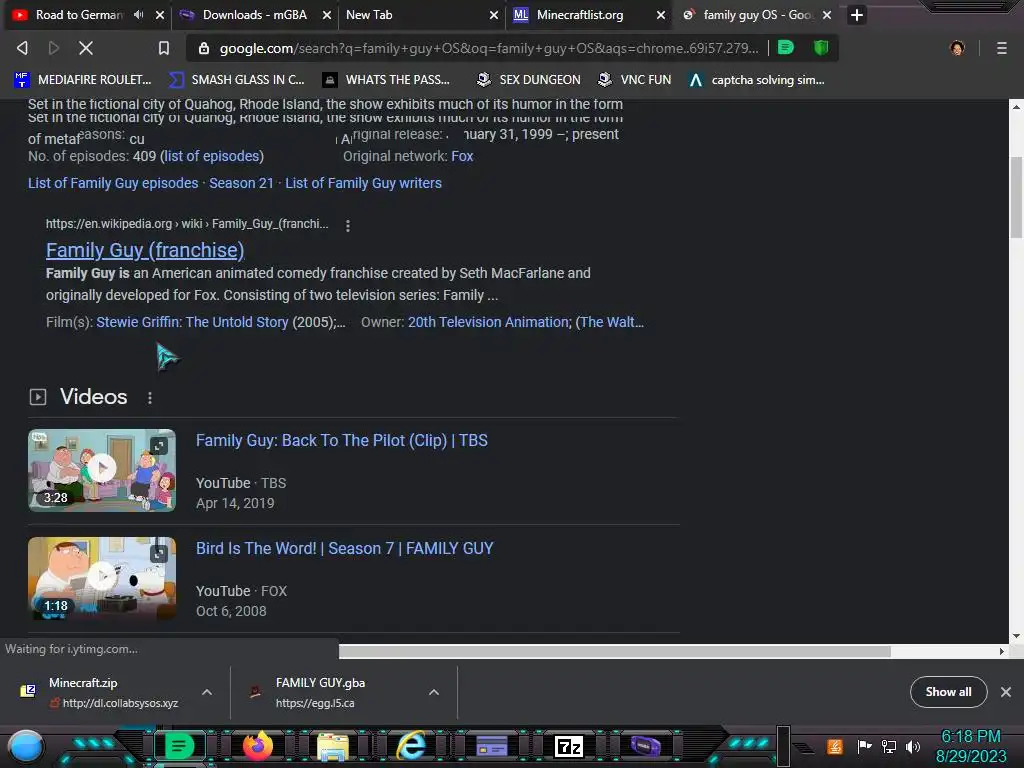Expand the Back To The Pilot video preview
This screenshot has width=1024, height=768.
coord(159,446)
